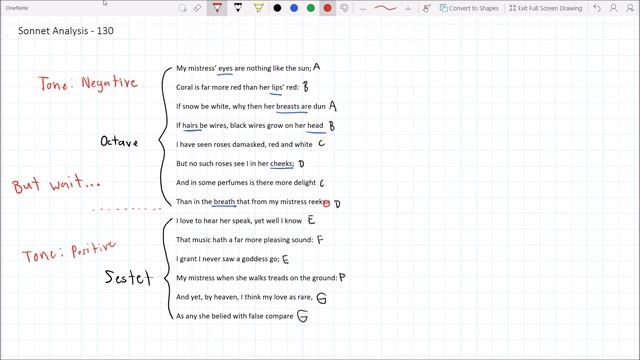Click line 'But no such roses see I in her cheeks'
This screenshot has width=640, height=360.
tap(235, 163)
